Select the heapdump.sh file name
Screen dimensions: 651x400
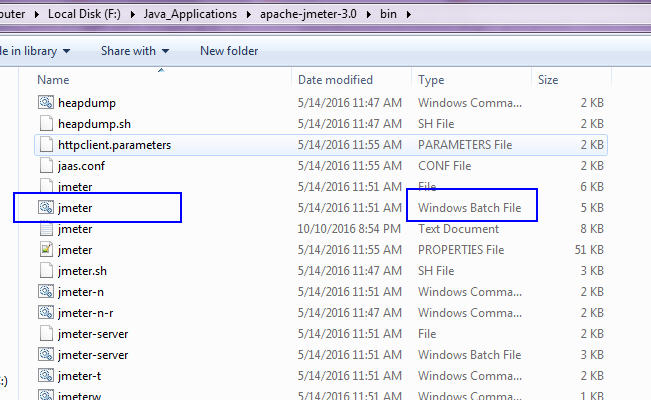tap(94, 124)
